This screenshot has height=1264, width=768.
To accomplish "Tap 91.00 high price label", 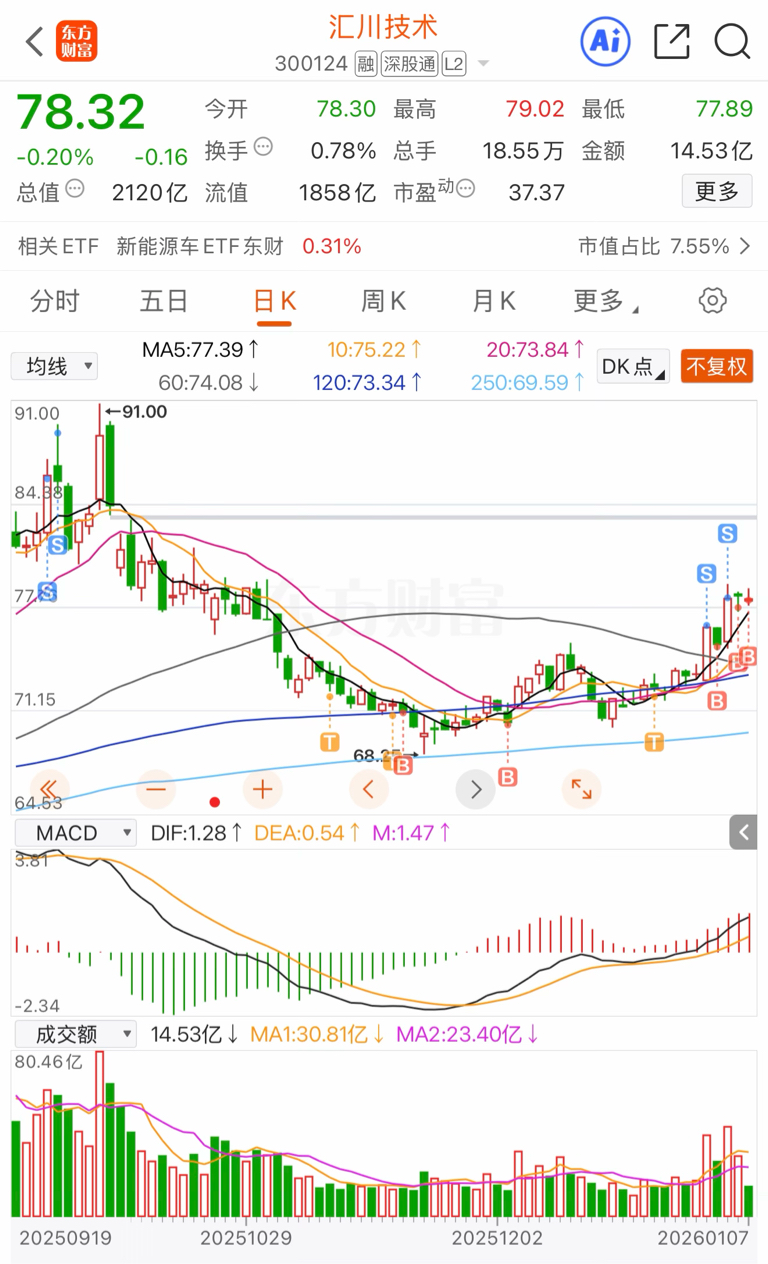I will tap(145, 411).
